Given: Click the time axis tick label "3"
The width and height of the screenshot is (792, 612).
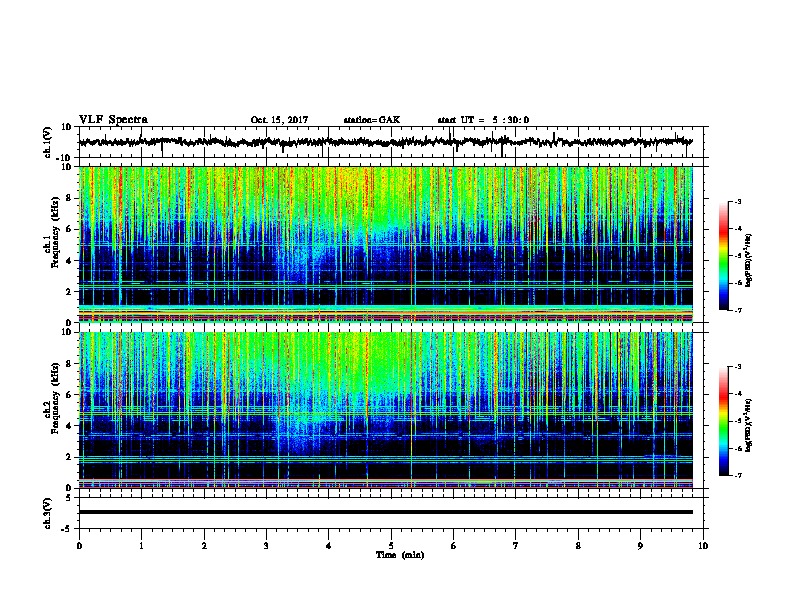Looking at the screenshot, I should tap(266, 546).
